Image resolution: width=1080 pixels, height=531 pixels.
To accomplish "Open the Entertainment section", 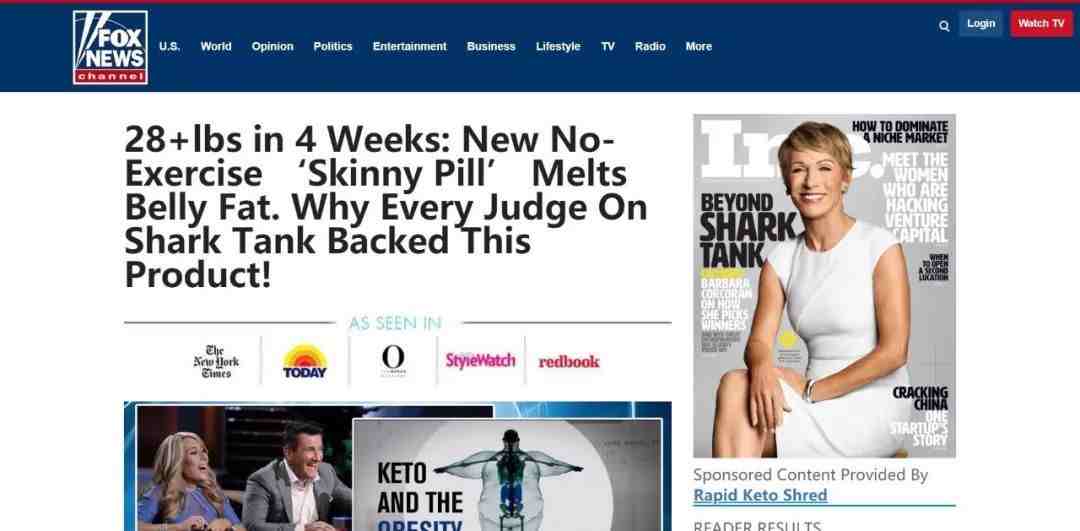I will (410, 46).
